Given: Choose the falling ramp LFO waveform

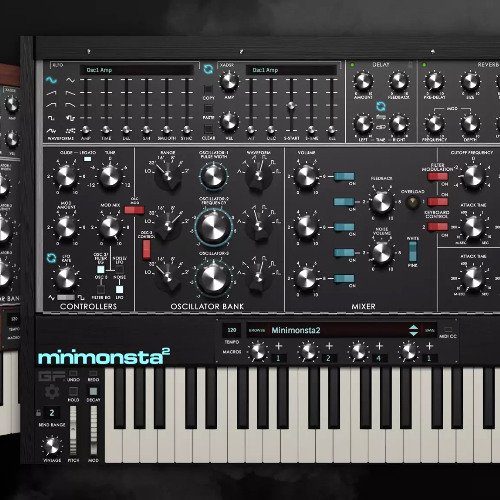Looking at the screenshot, I should (x=70, y=93).
